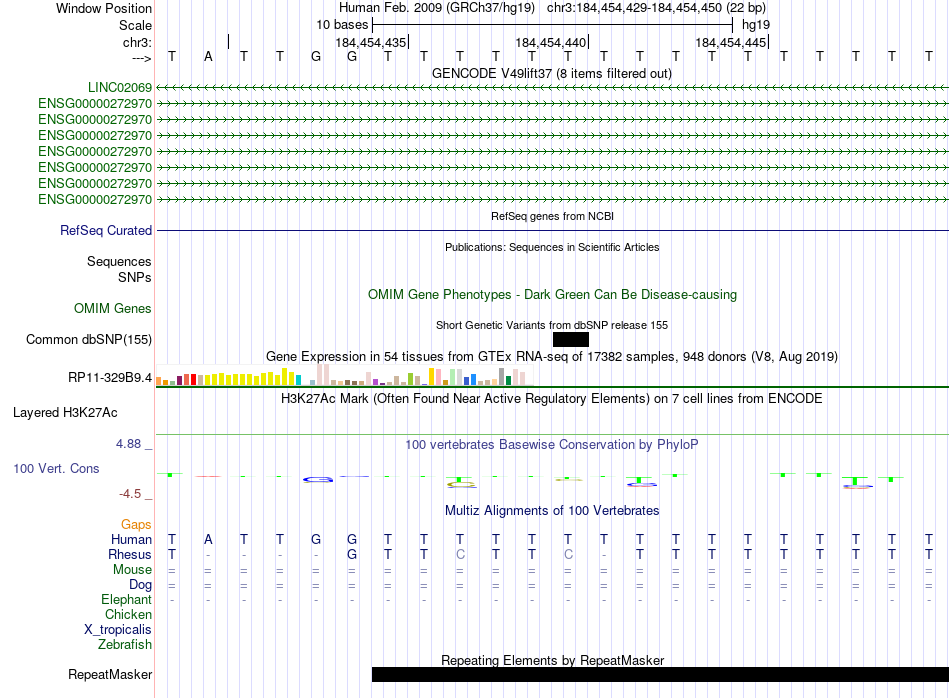Click Repeating Elements by RepeatMasker title
This screenshot has height=698, width=950.
[x=553, y=660]
